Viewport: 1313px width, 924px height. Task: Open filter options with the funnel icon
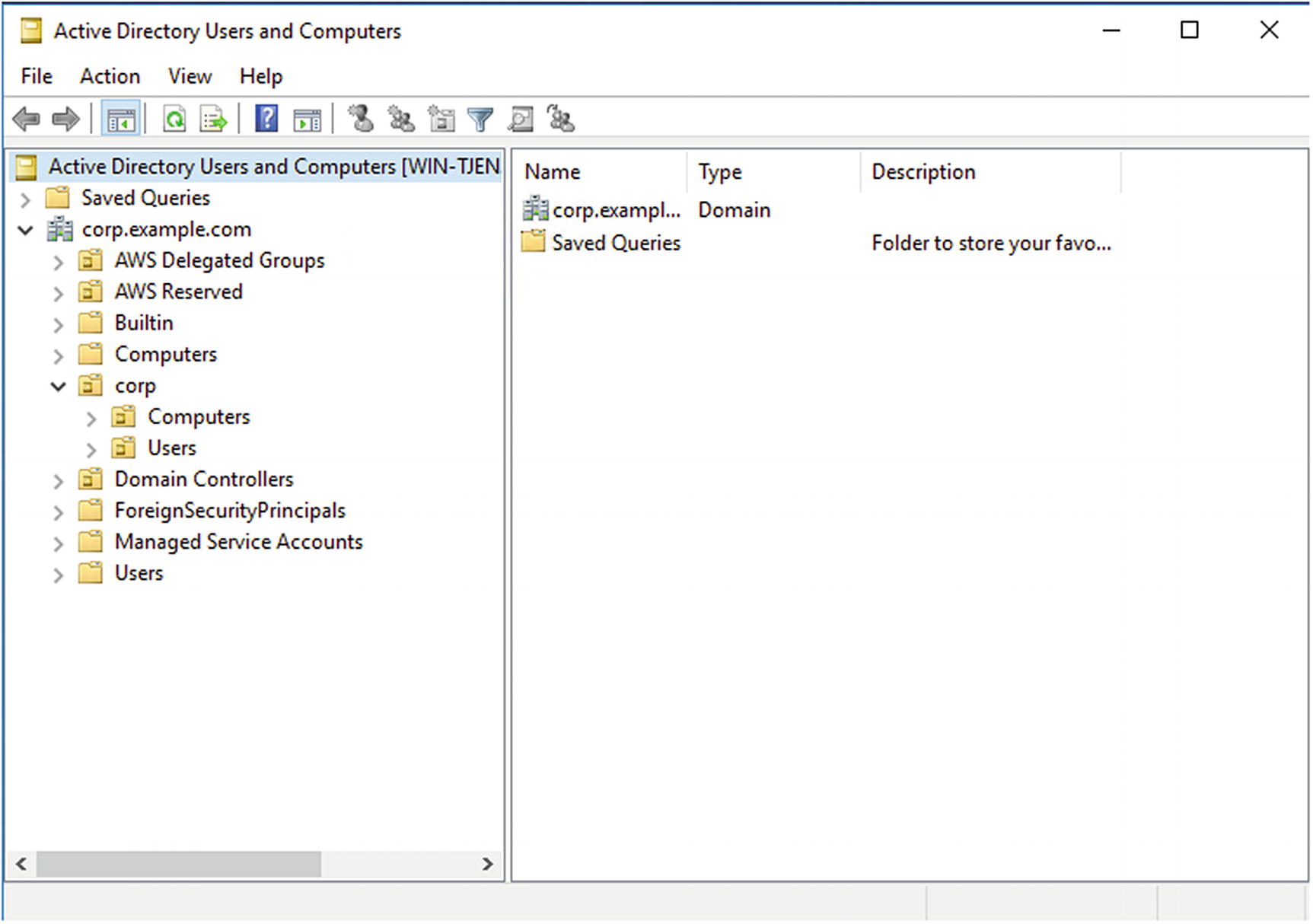pos(480,119)
